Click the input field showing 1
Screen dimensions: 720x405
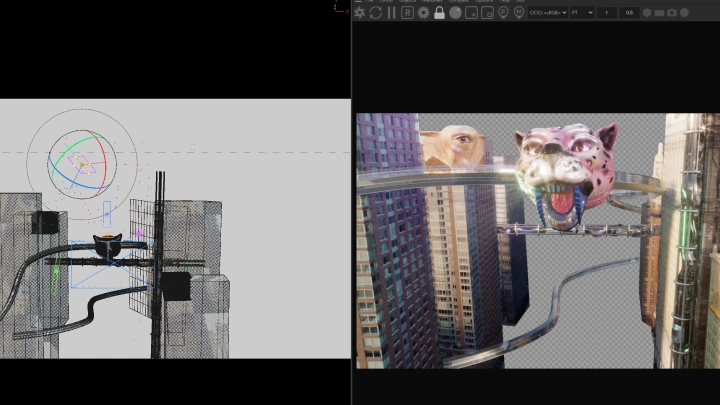607,13
